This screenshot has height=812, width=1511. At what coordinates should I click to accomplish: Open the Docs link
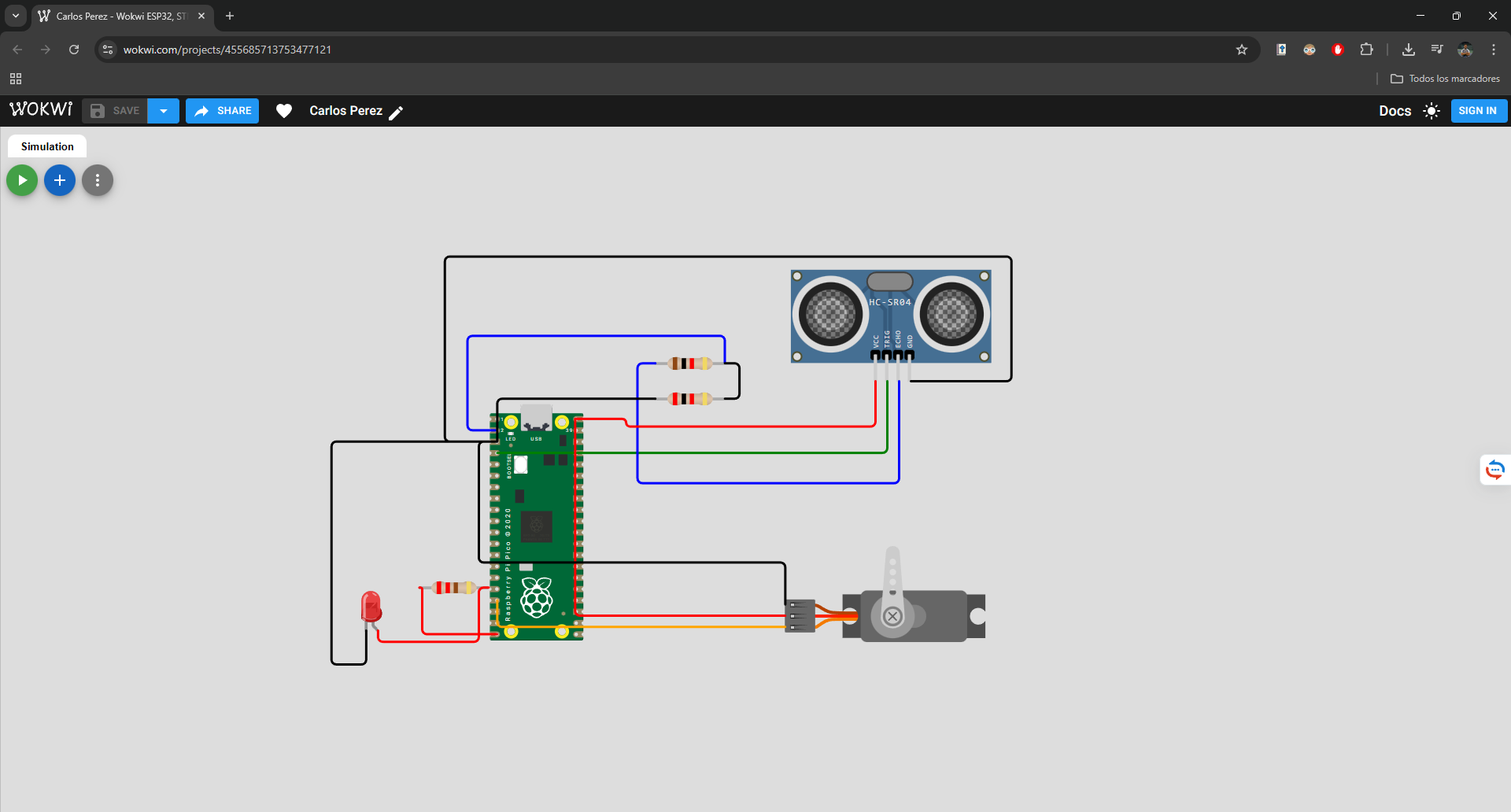pos(1395,111)
